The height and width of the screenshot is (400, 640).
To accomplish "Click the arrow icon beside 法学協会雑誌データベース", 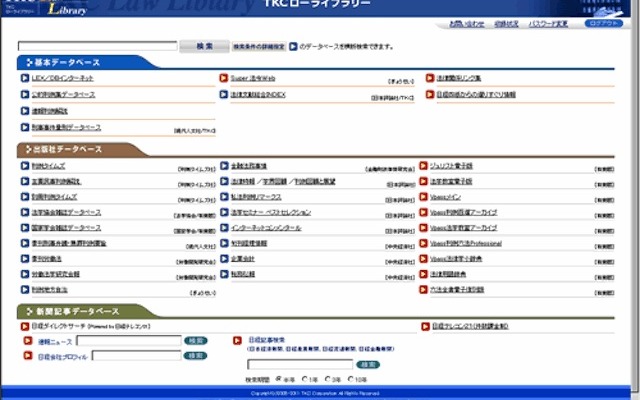I will point(25,212).
